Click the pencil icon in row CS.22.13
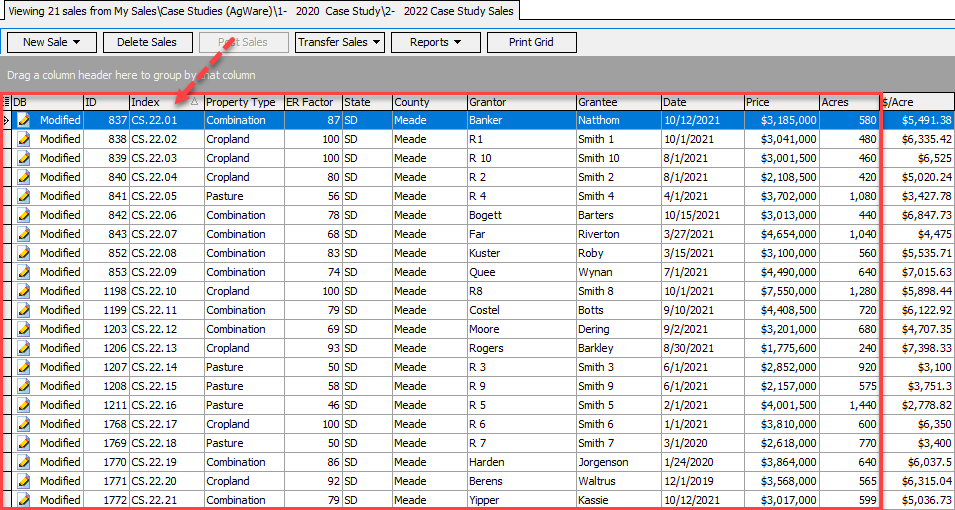 pos(24,348)
